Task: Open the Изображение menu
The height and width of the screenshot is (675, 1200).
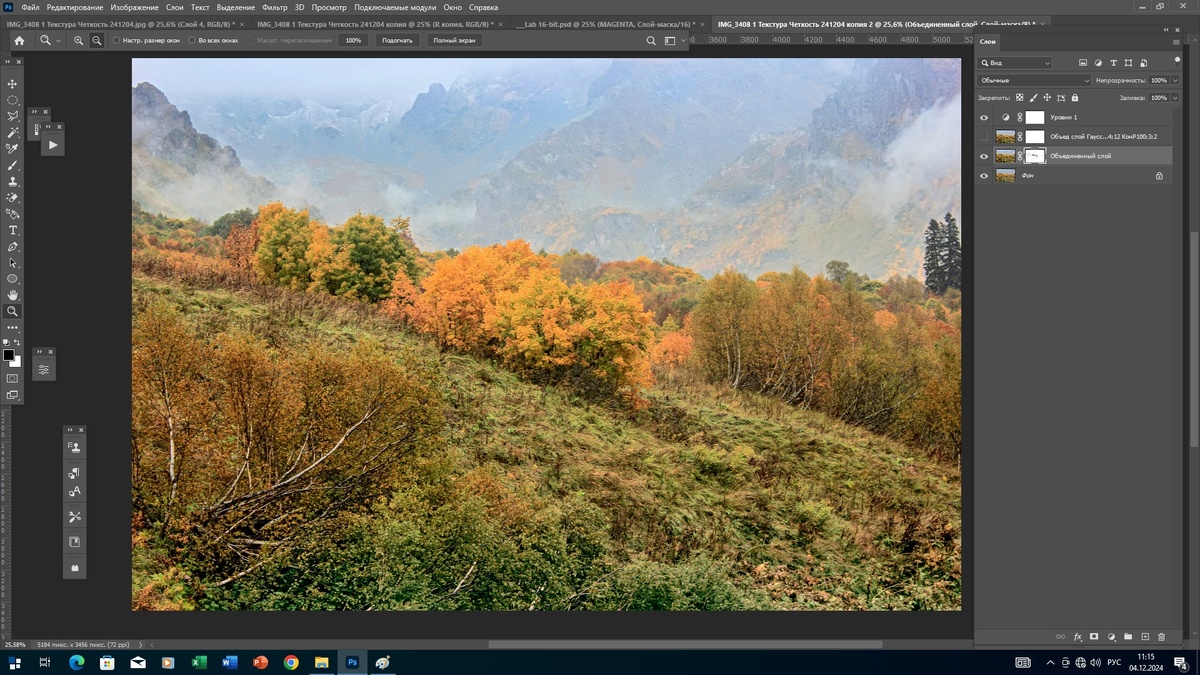Action: coord(134,7)
